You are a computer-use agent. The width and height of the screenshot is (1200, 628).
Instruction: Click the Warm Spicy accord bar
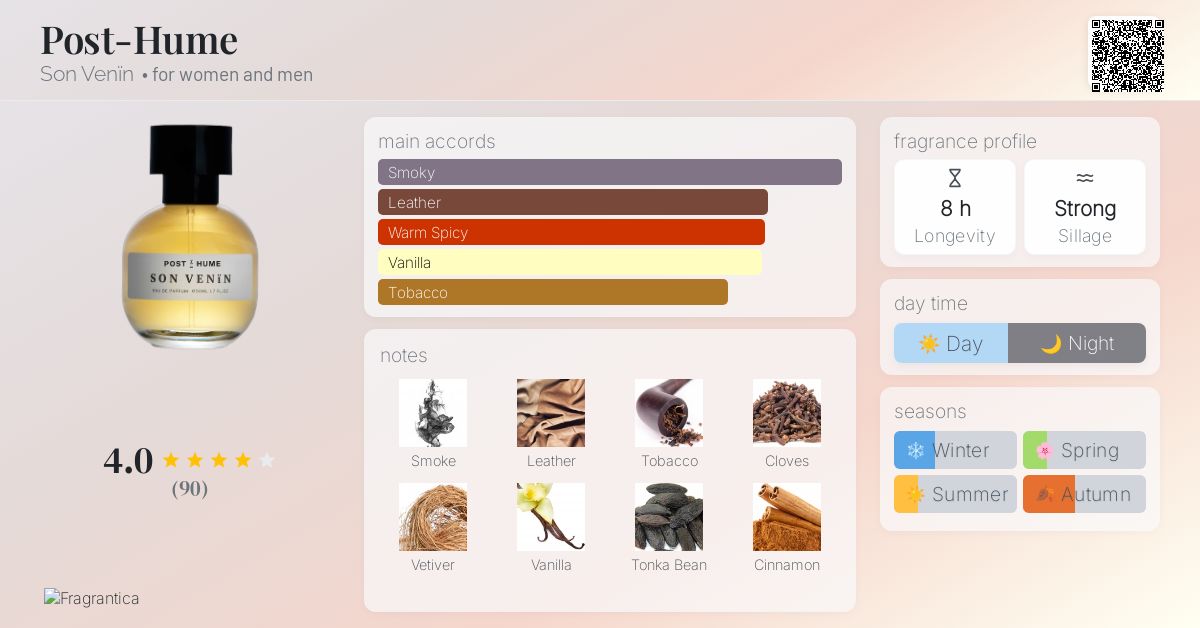[x=571, y=232]
